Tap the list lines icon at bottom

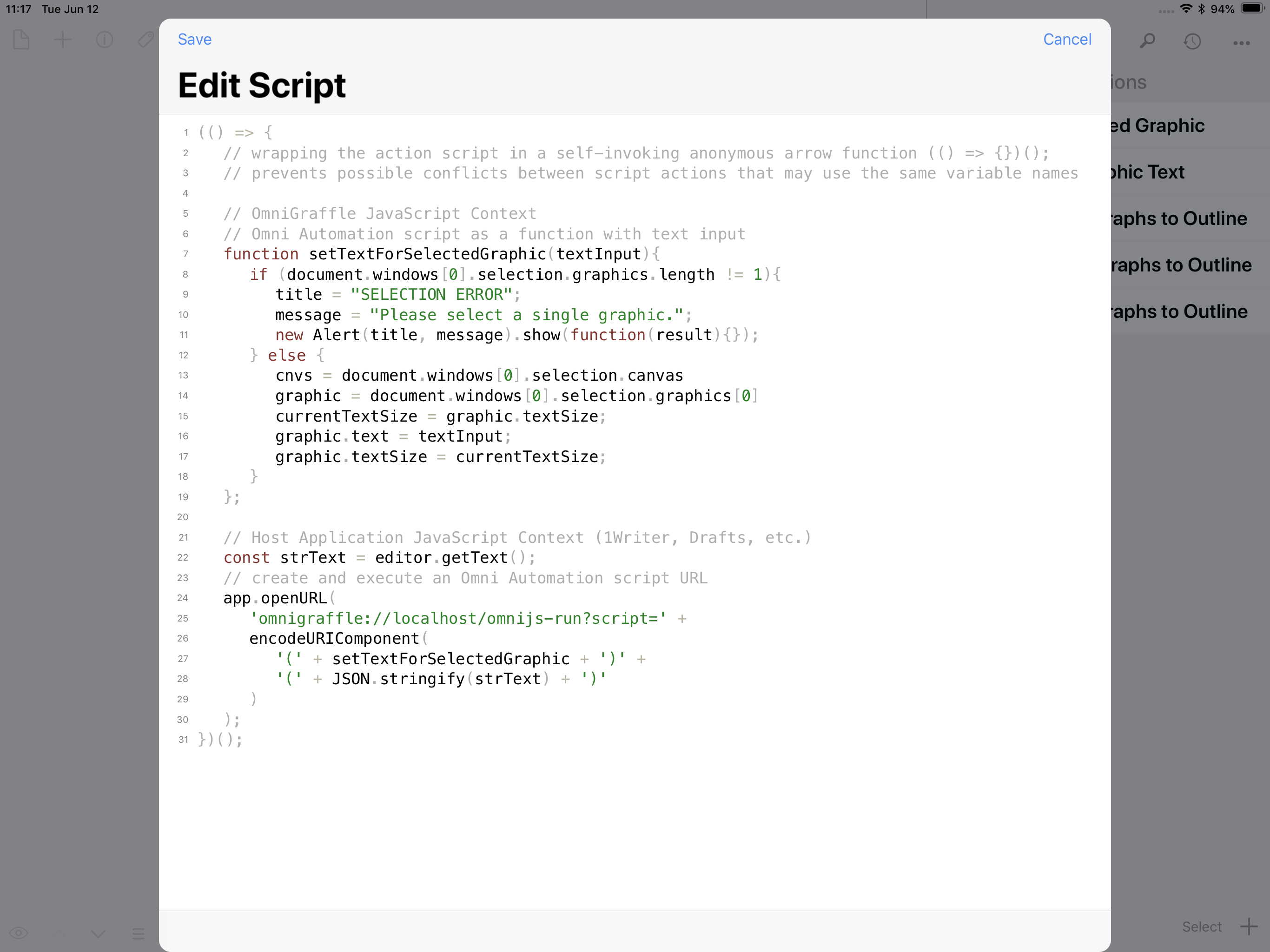[139, 933]
